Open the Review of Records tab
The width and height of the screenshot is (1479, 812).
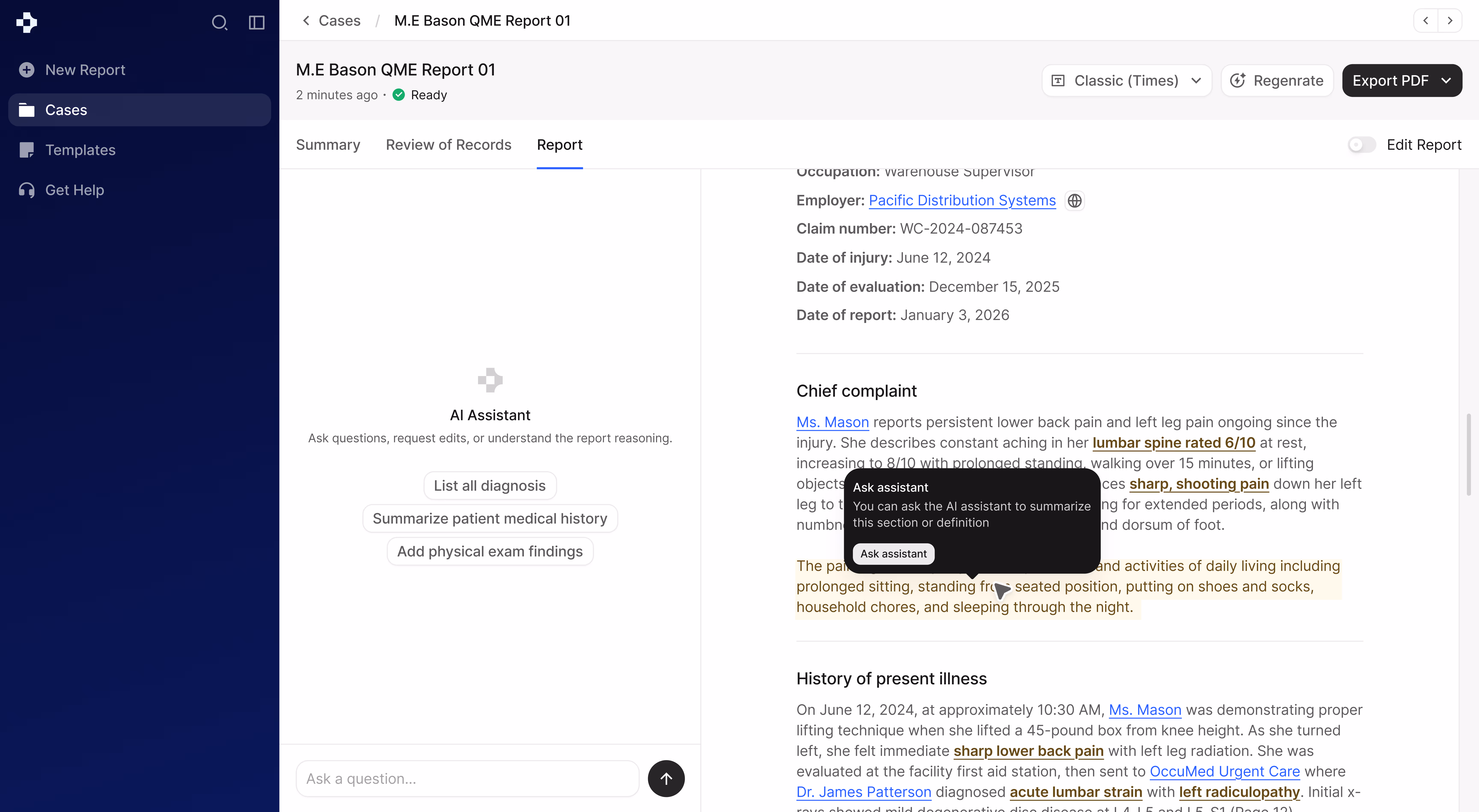[448, 145]
